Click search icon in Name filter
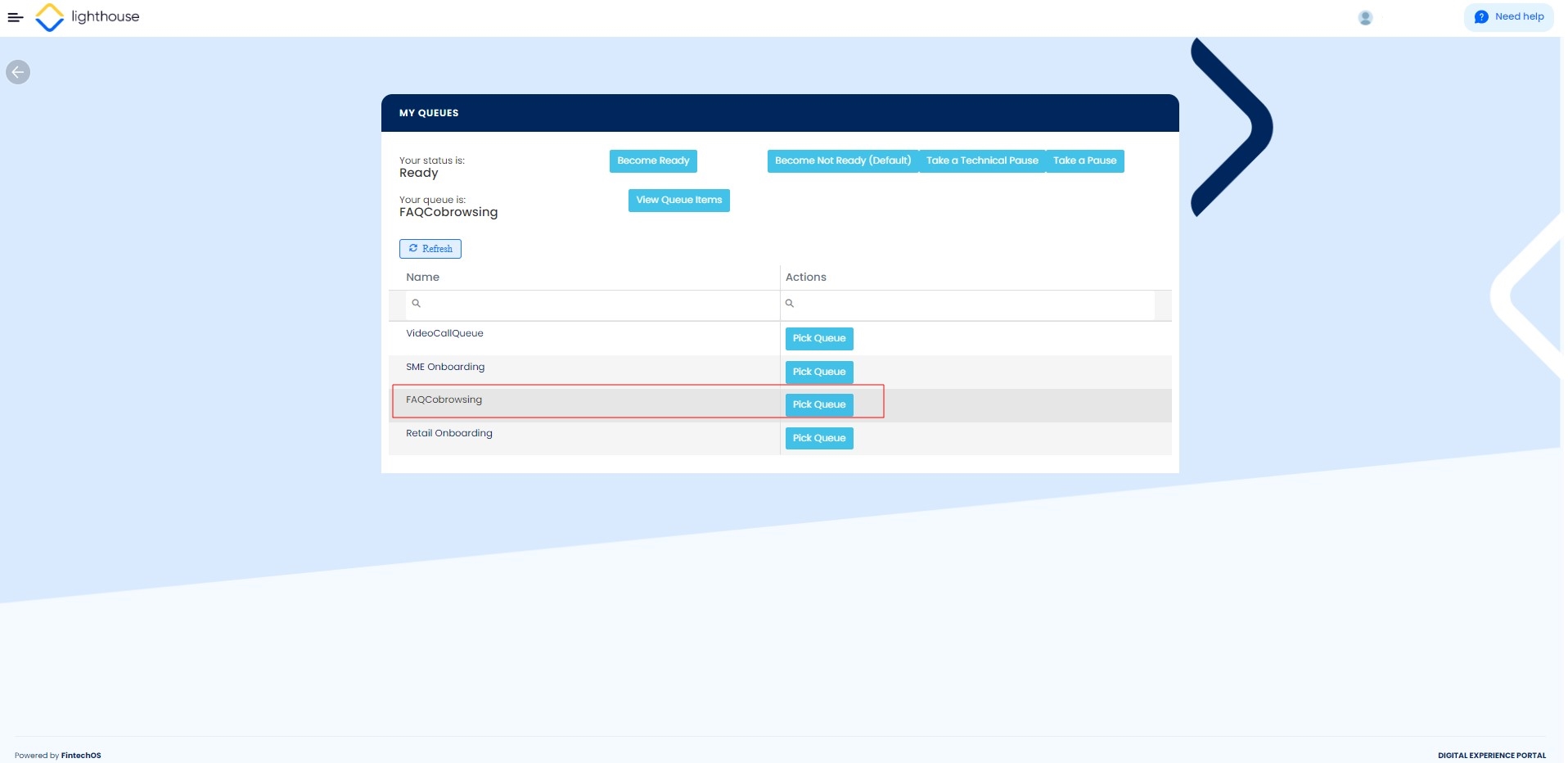 pyautogui.click(x=416, y=304)
